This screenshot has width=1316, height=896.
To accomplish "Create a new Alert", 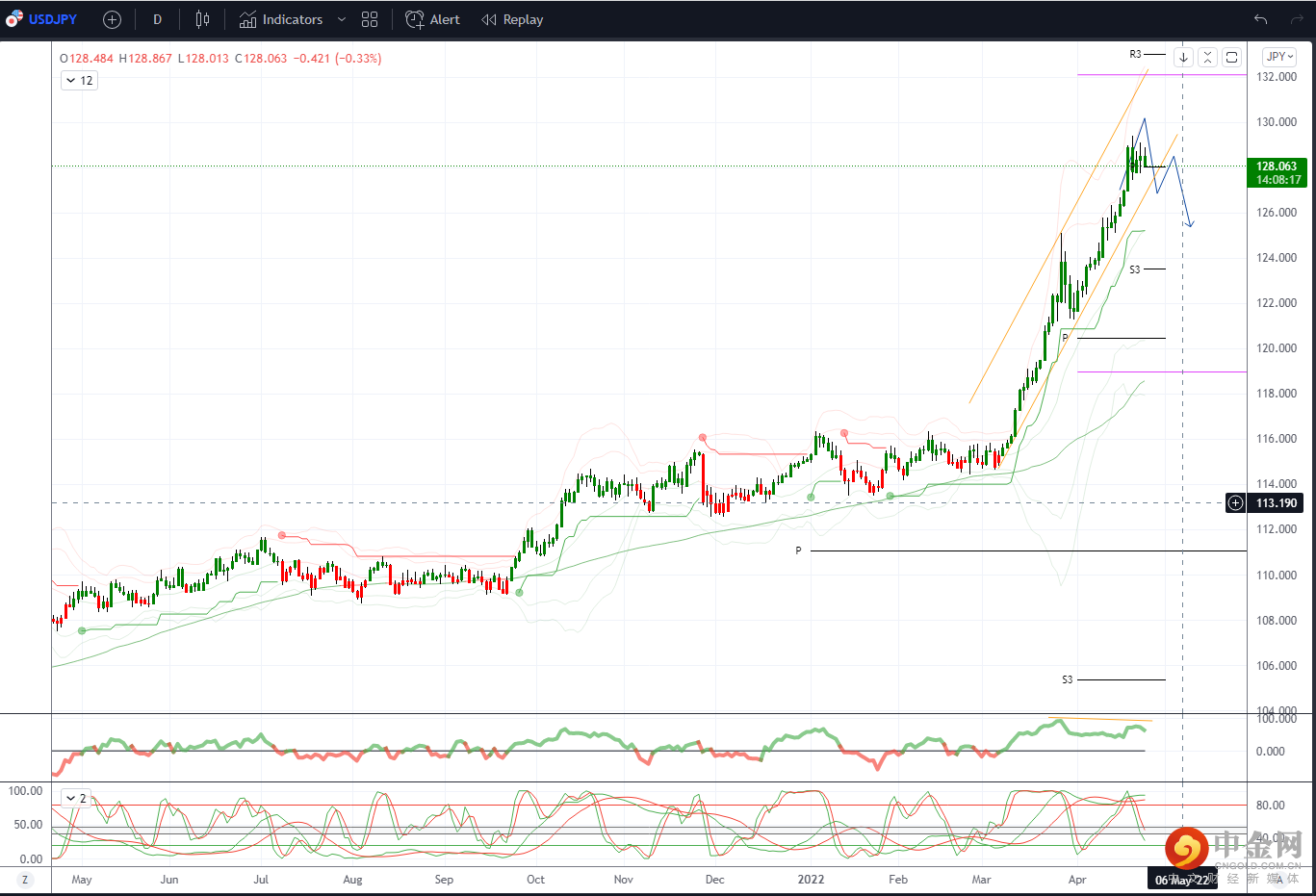I will click(432, 19).
